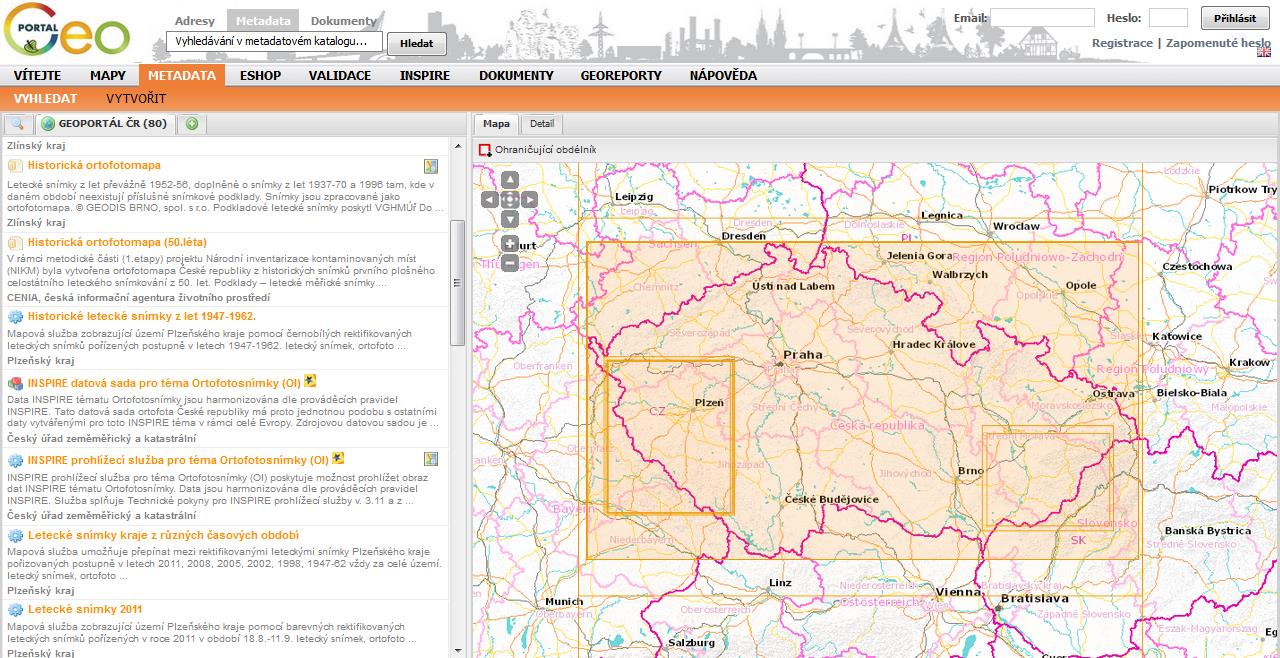The height and width of the screenshot is (658, 1280).
Task: Focus the Heslo password field
Action: click(x=1168, y=17)
